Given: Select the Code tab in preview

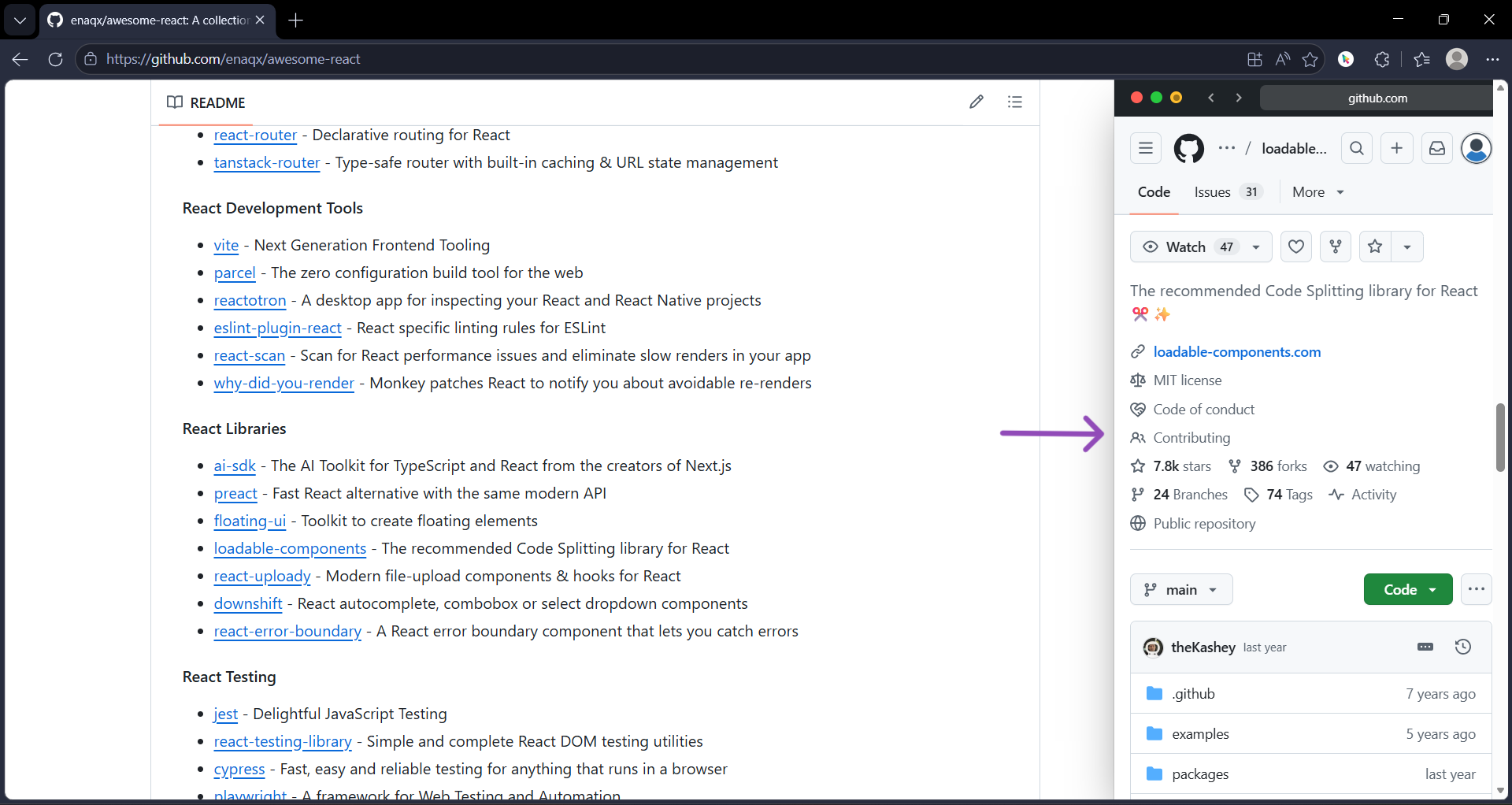Looking at the screenshot, I should 1154,192.
